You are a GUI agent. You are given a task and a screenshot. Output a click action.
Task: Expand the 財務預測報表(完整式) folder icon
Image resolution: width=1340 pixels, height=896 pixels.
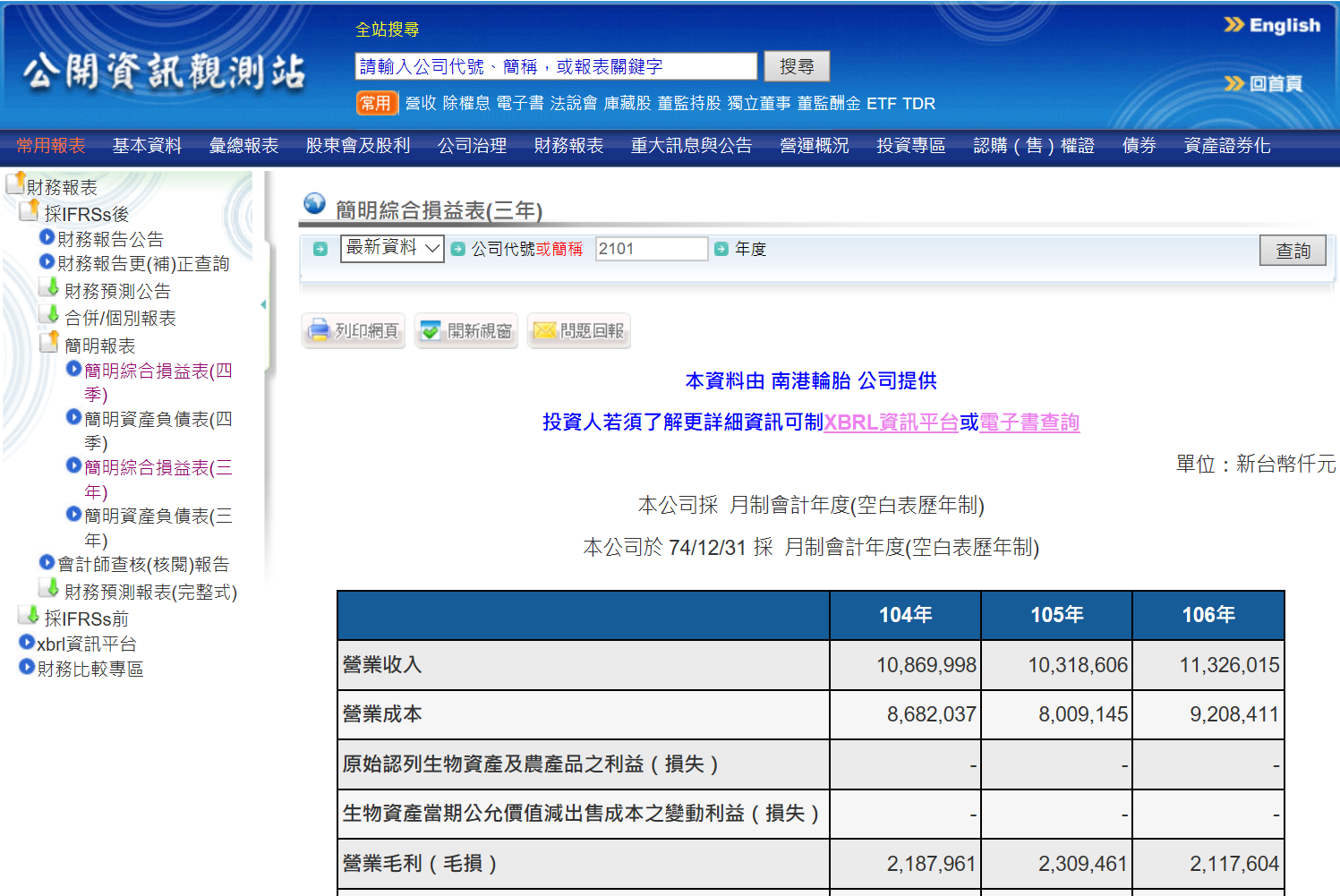(48, 588)
